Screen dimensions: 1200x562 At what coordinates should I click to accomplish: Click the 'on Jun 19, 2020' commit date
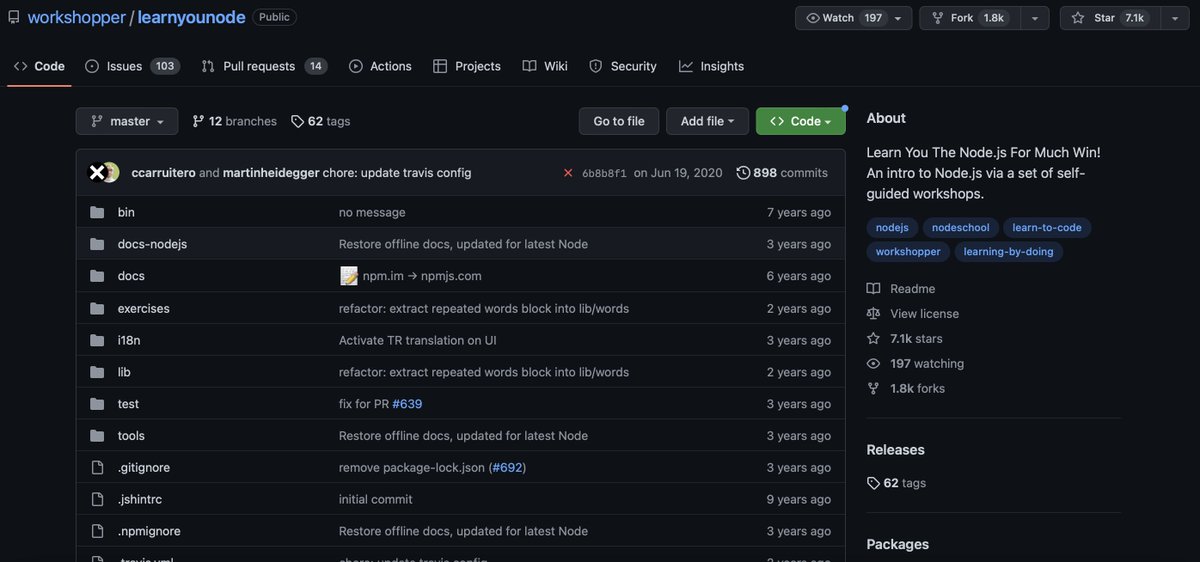(x=678, y=173)
